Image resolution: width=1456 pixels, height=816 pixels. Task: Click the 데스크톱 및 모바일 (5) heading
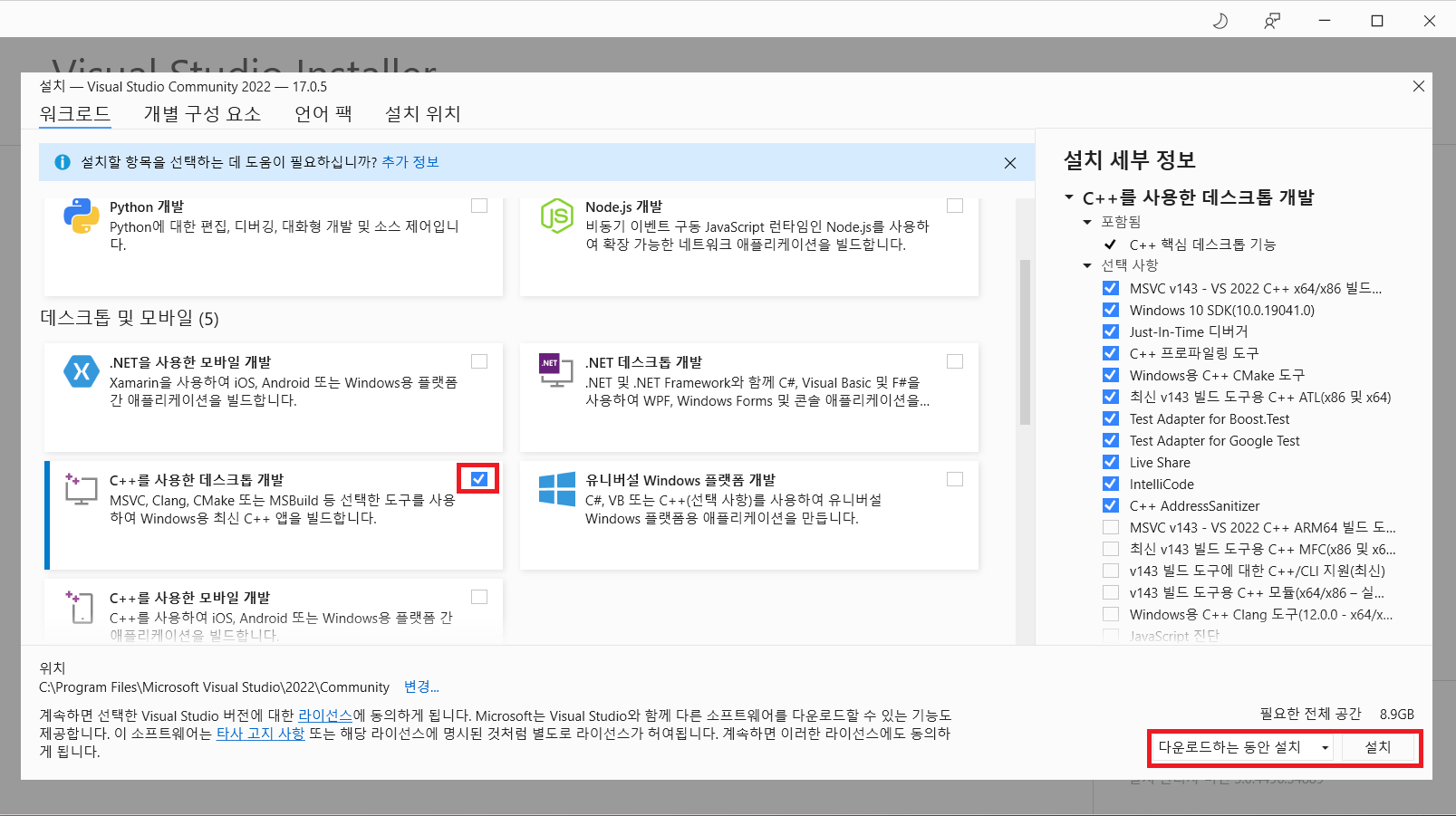pyautogui.click(x=130, y=318)
